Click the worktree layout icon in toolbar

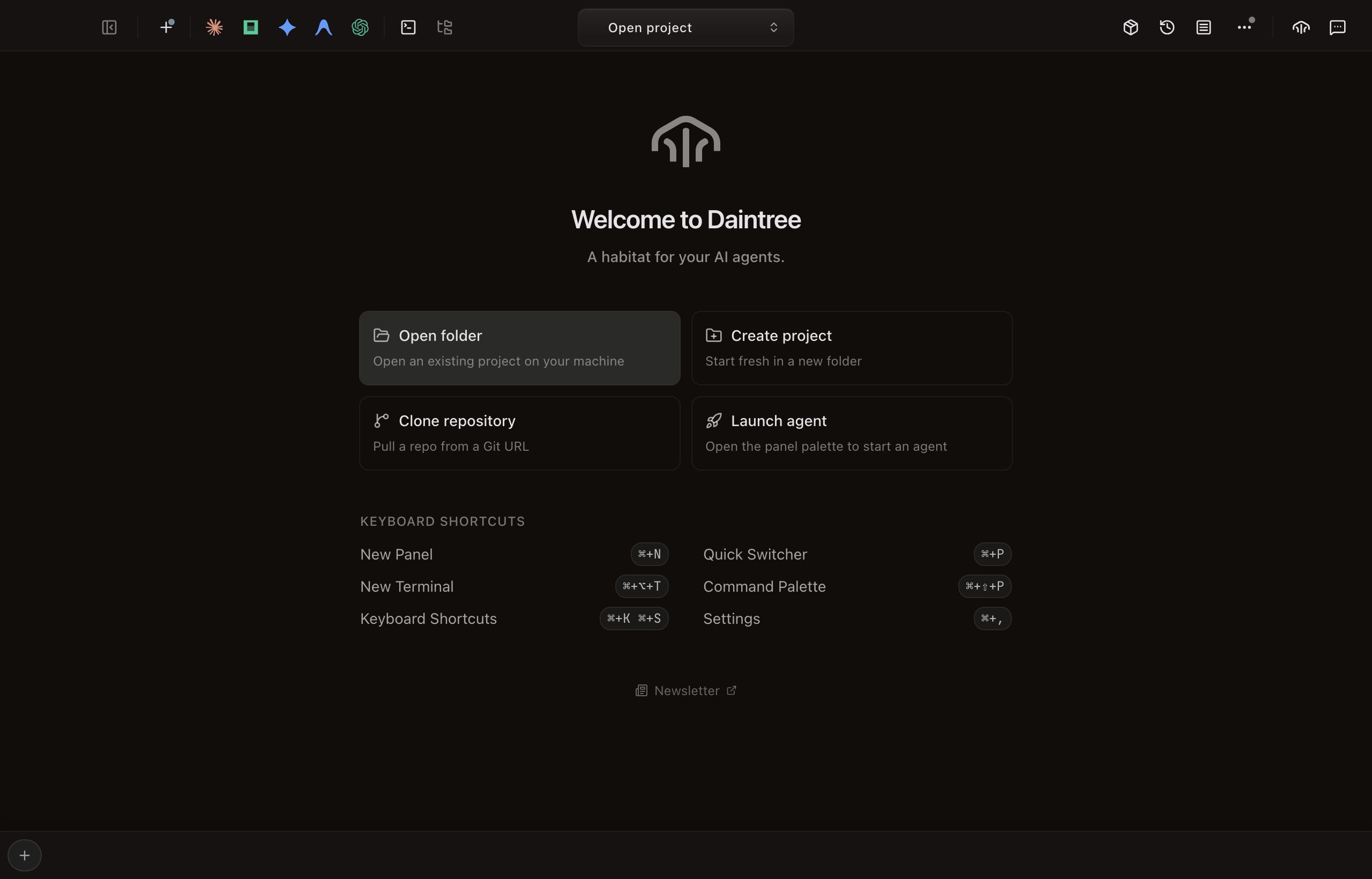(445, 27)
